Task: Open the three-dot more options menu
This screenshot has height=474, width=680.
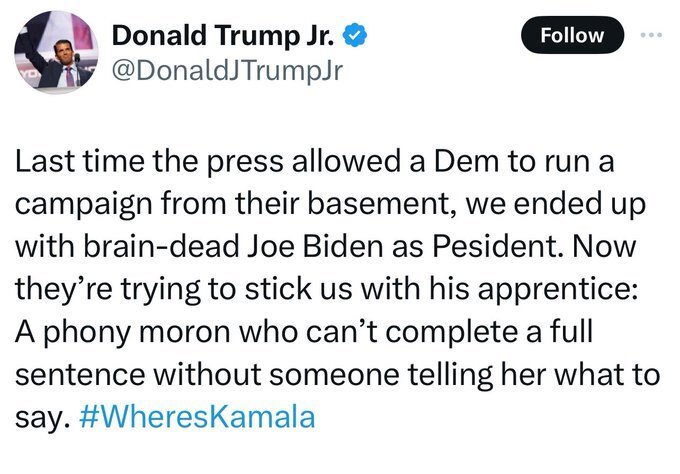Action: (x=651, y=35)
